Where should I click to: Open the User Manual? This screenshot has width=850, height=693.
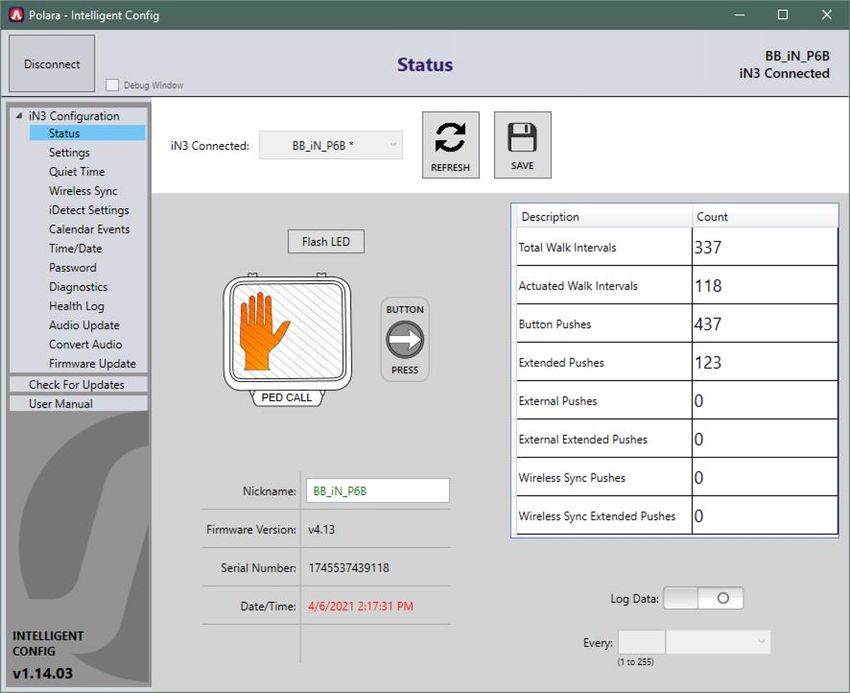(78, 403)
